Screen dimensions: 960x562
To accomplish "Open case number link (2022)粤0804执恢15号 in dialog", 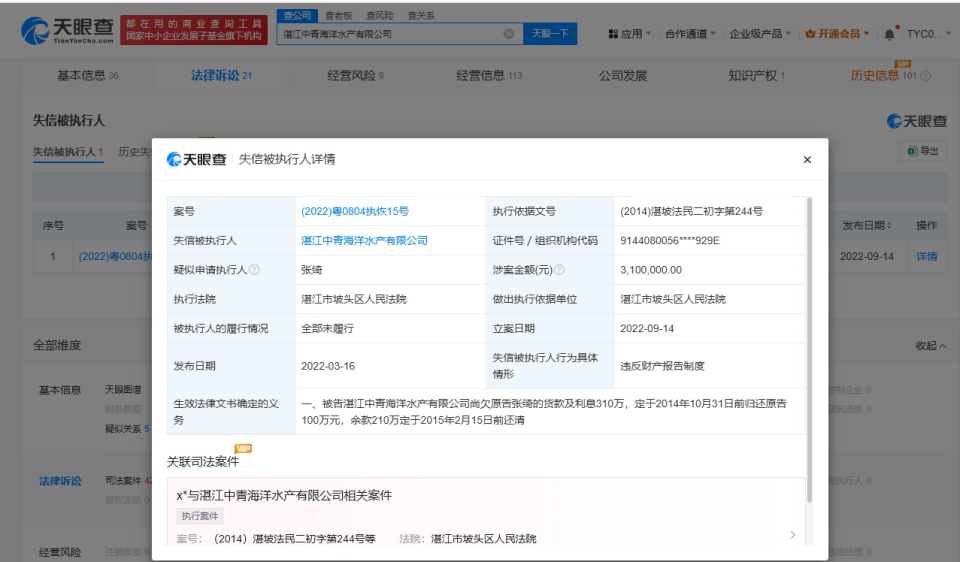I will point(354,211).
